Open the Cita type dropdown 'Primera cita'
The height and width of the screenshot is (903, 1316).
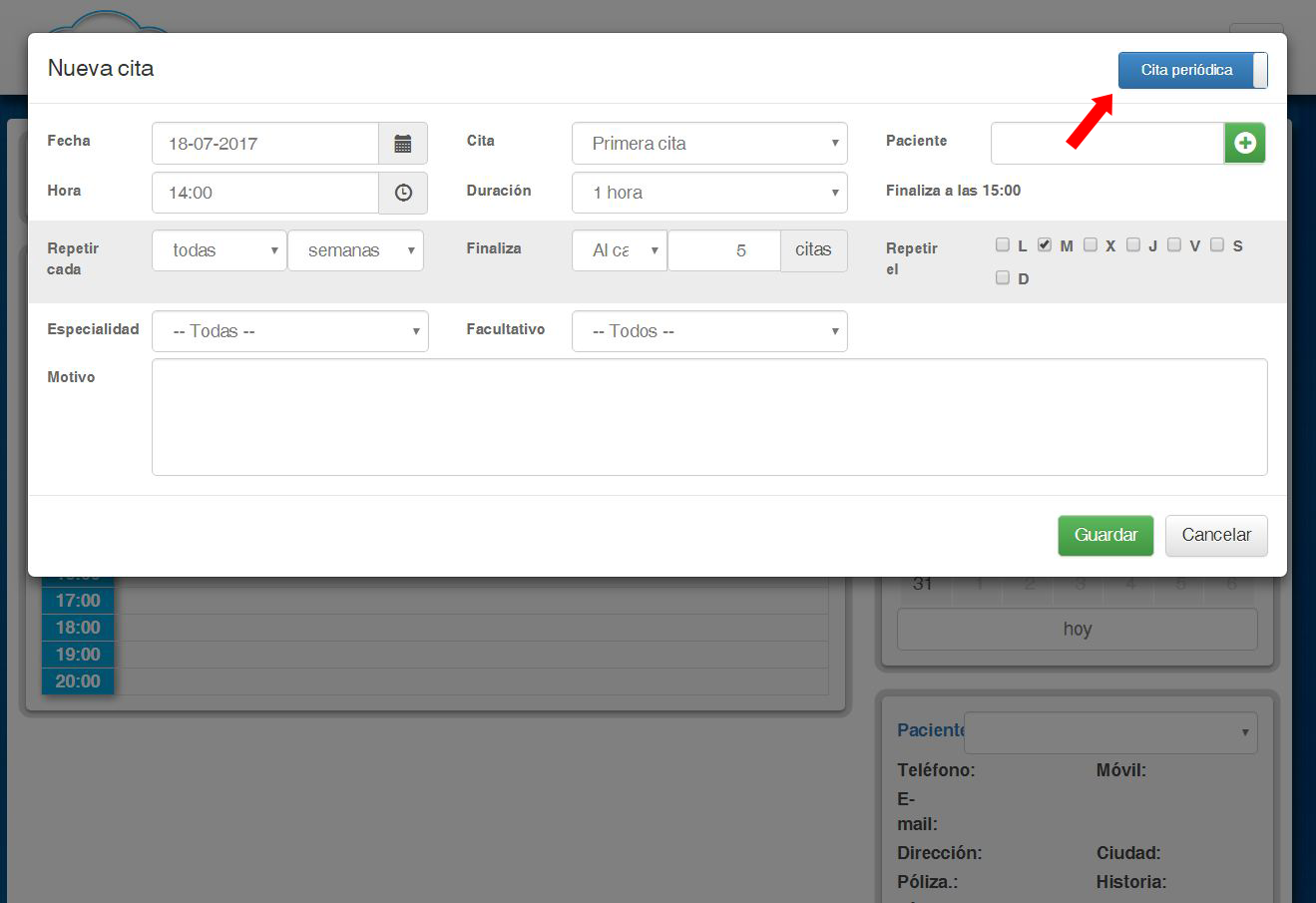[709, 144]
